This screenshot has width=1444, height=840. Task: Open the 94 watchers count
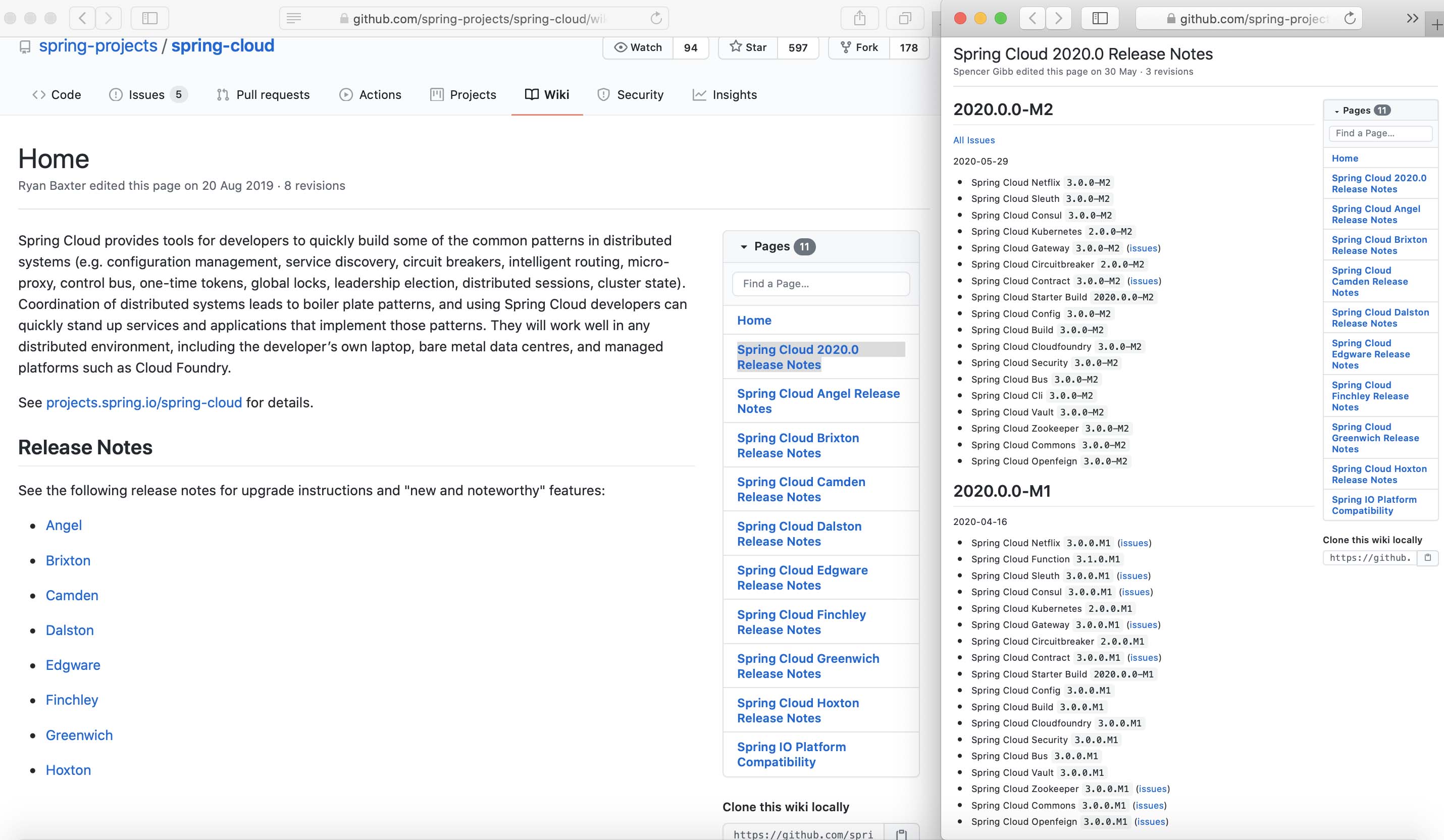tap(691, 47)
